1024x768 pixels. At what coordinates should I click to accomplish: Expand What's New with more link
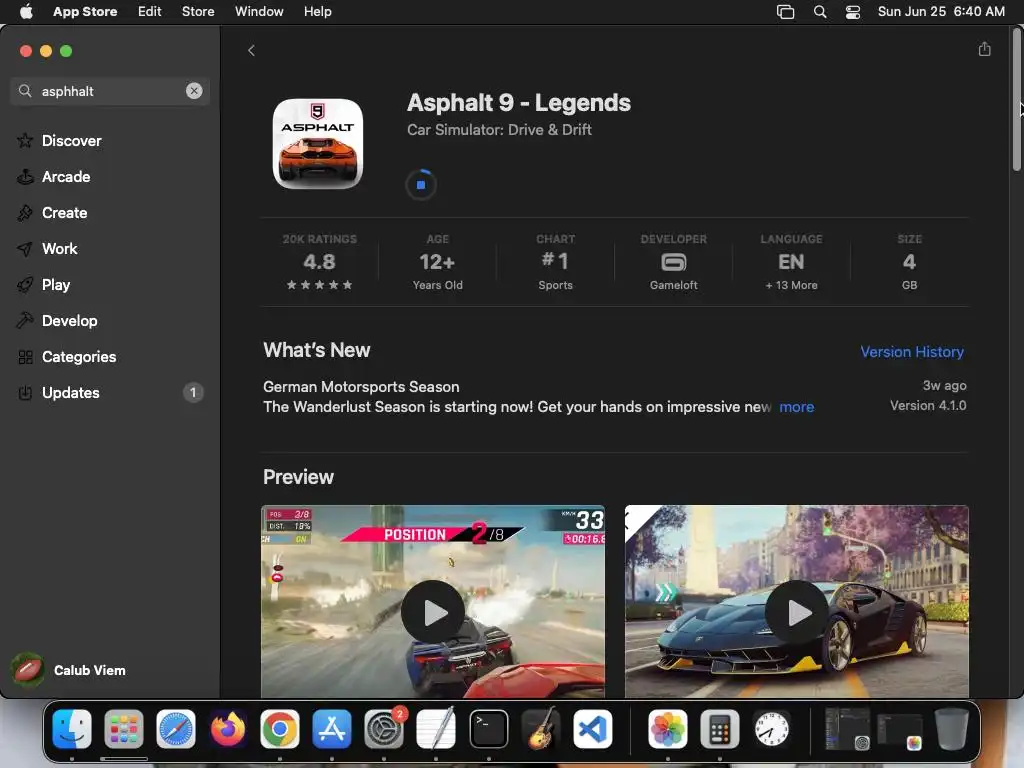[x=796, y=407]
